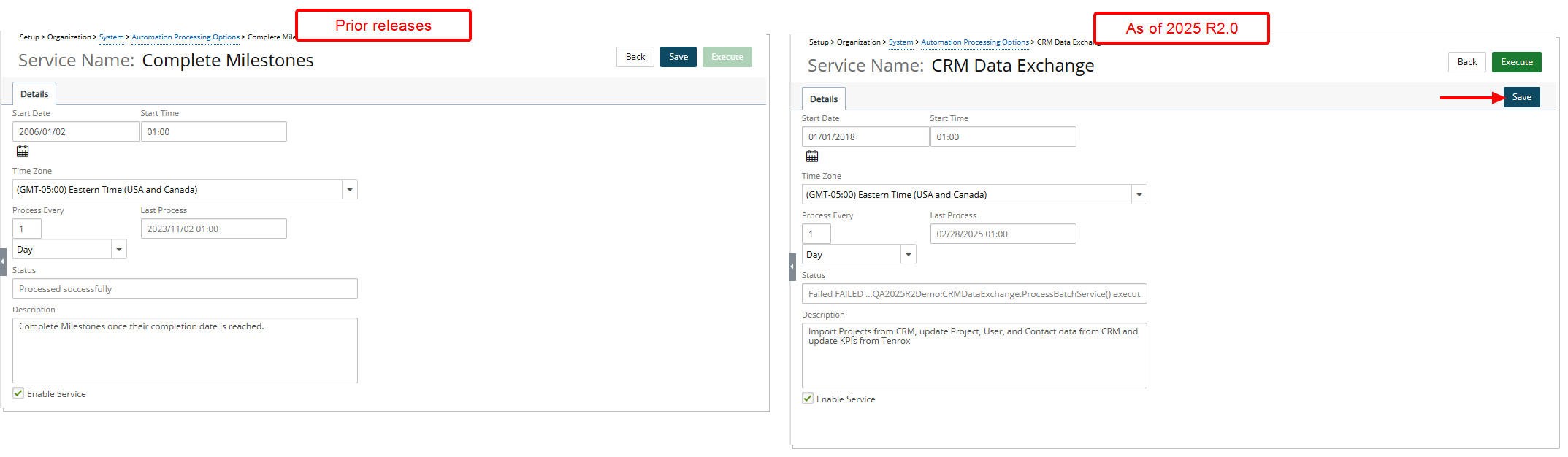Click Process Every number field in CRM Data Exchange

(x=816, y=234)
